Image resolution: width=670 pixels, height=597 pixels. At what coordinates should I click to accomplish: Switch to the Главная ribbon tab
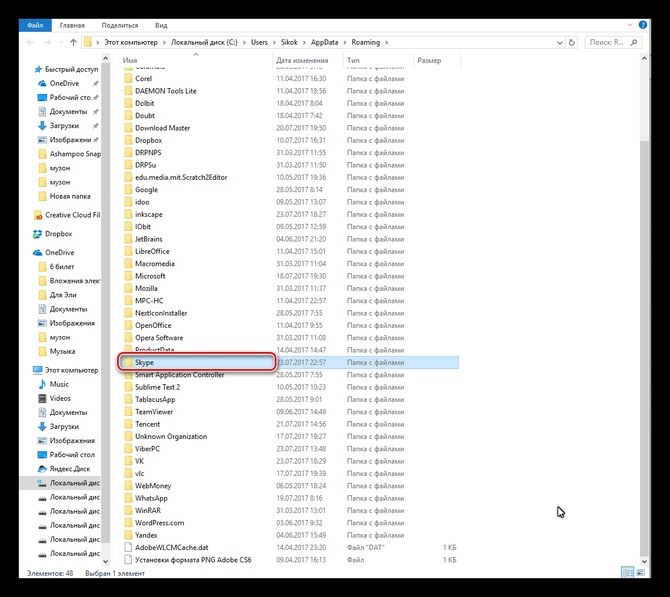pos(72,25)
